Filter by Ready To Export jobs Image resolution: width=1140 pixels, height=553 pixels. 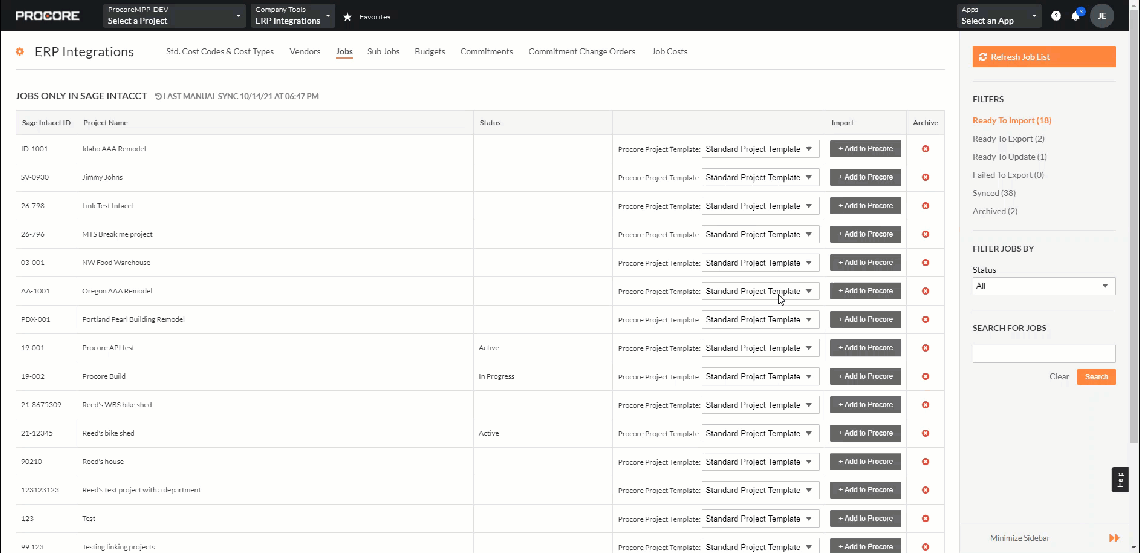[x=1007, y=139]
